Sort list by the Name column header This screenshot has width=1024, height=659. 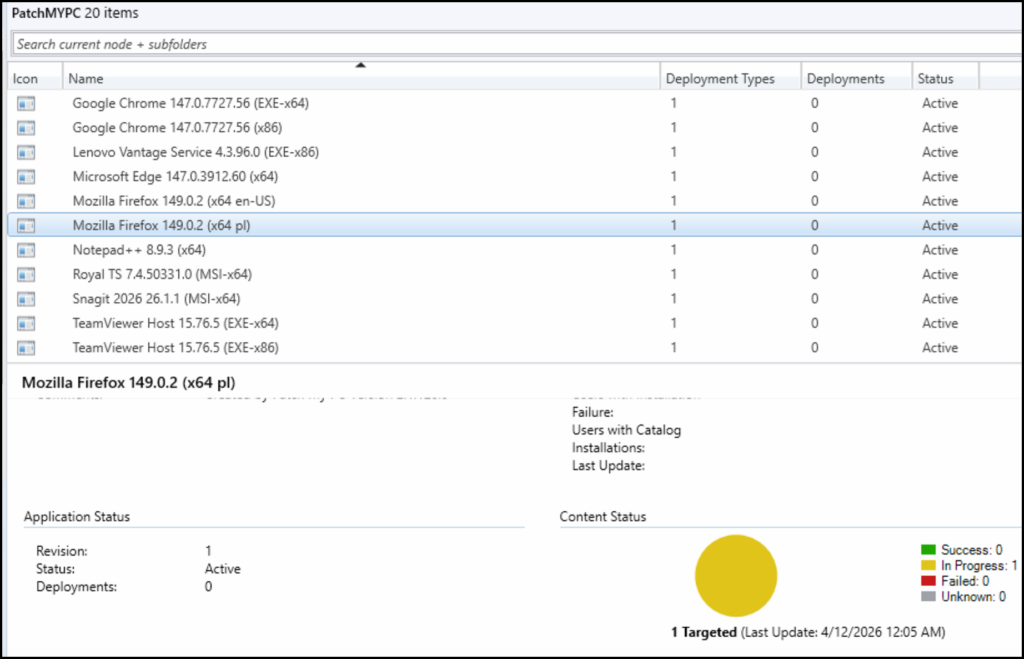click(360, 78)
